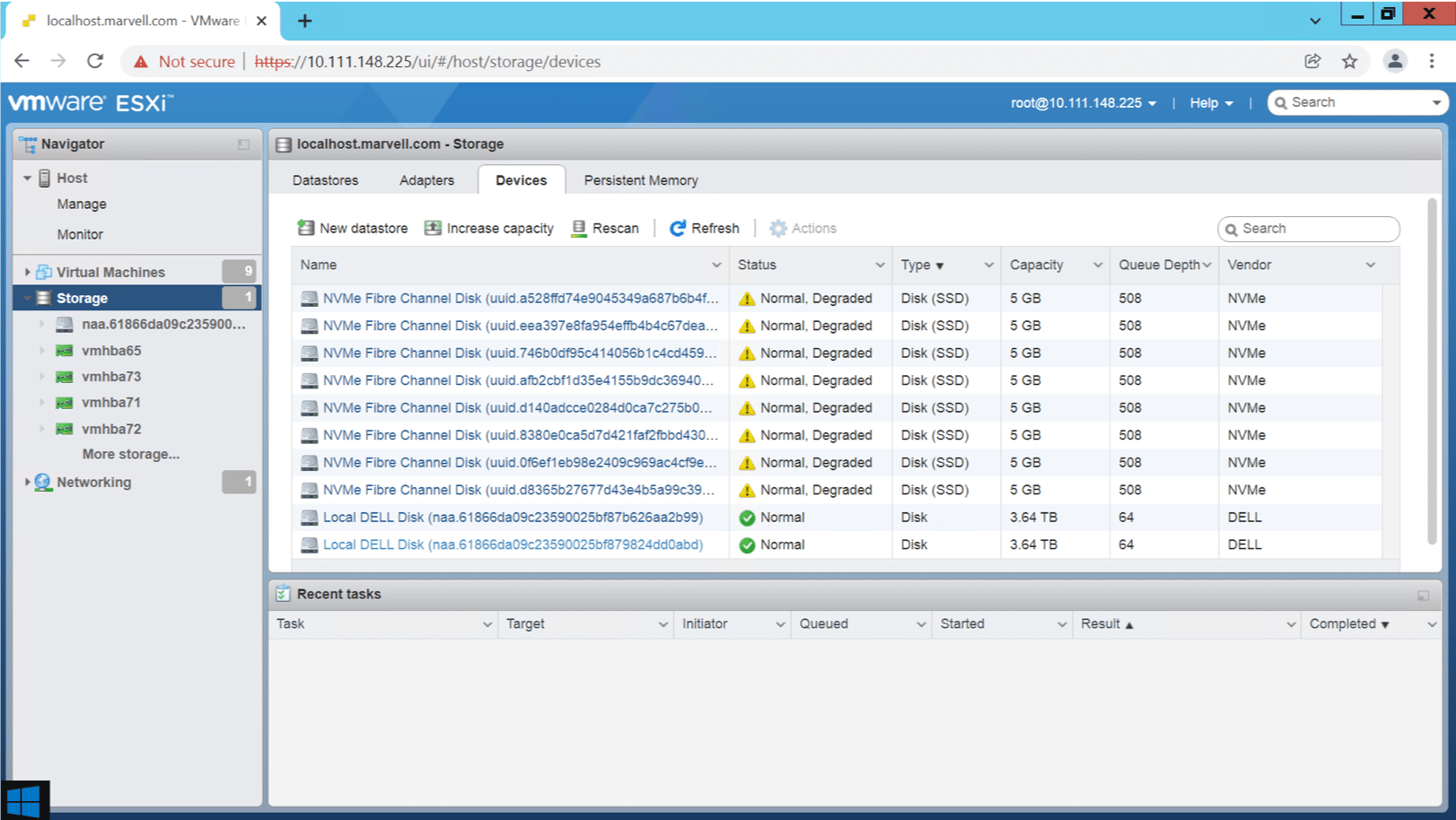
Task: Click the New datastore toolbar button
Action: click(x=352, y=228)
